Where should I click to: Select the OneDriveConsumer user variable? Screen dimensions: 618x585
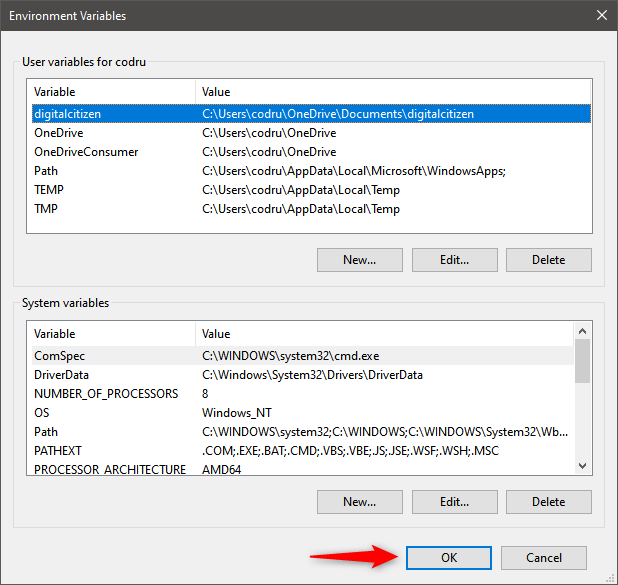(311, 152)
